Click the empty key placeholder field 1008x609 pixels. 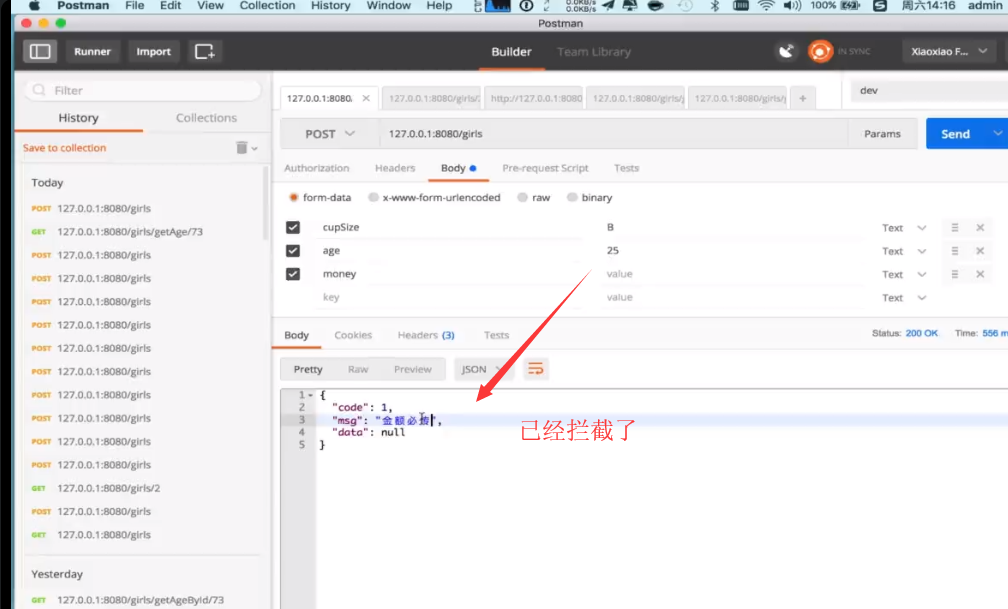click(x=450, y=297)
